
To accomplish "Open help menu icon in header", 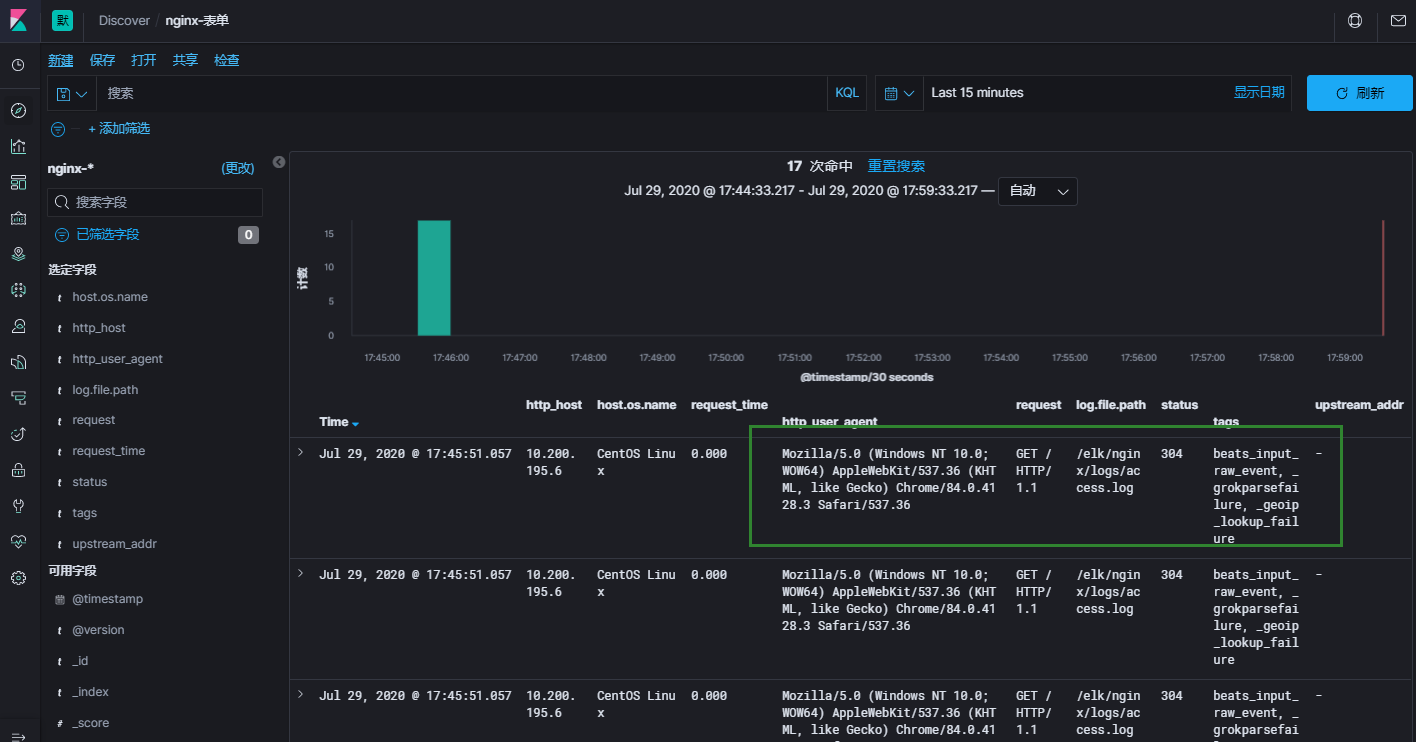I will point(1355,20).
